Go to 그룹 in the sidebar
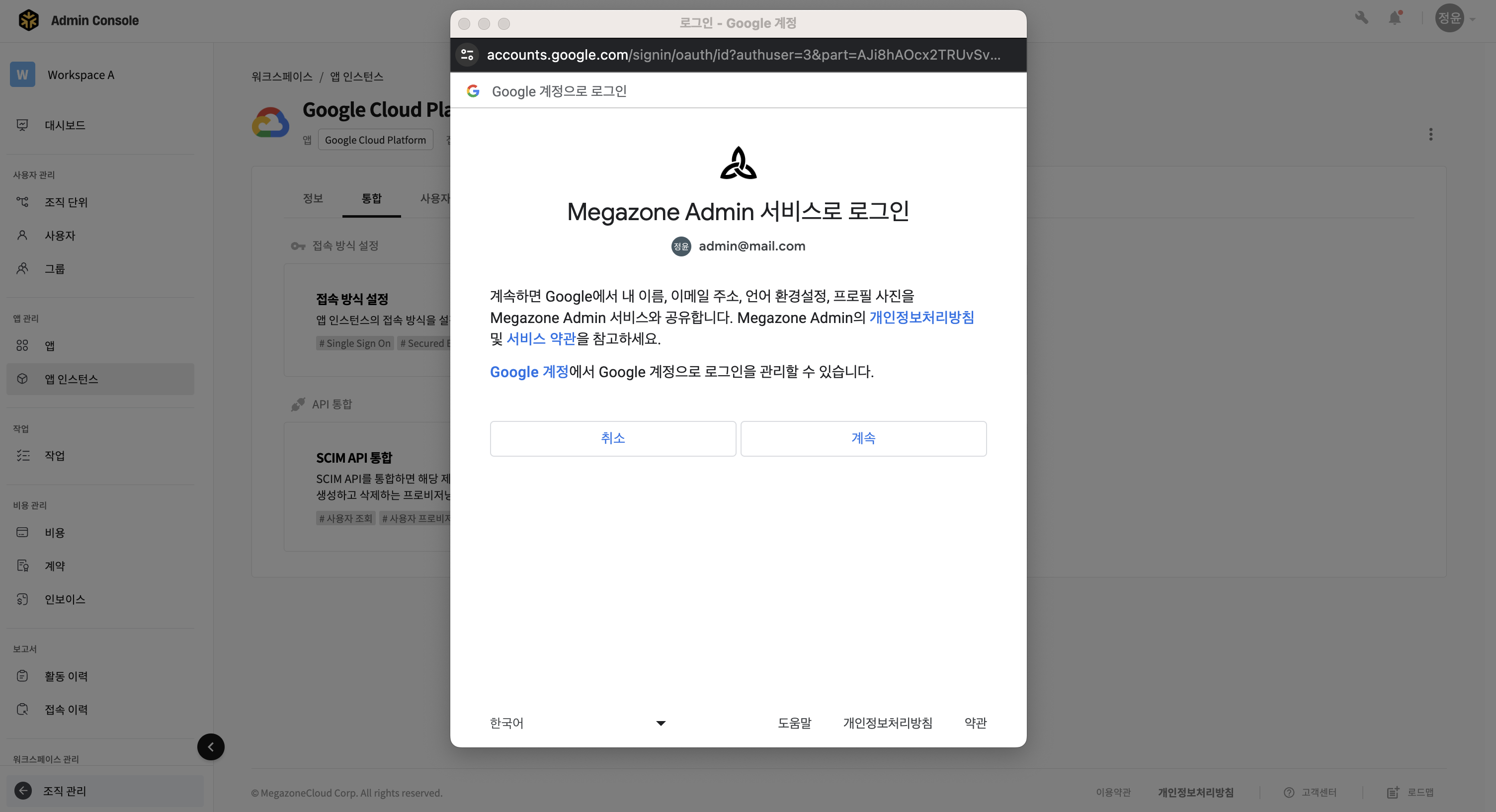The height and width of the screenshot is (812, 1496). click(x=100, y=268)
